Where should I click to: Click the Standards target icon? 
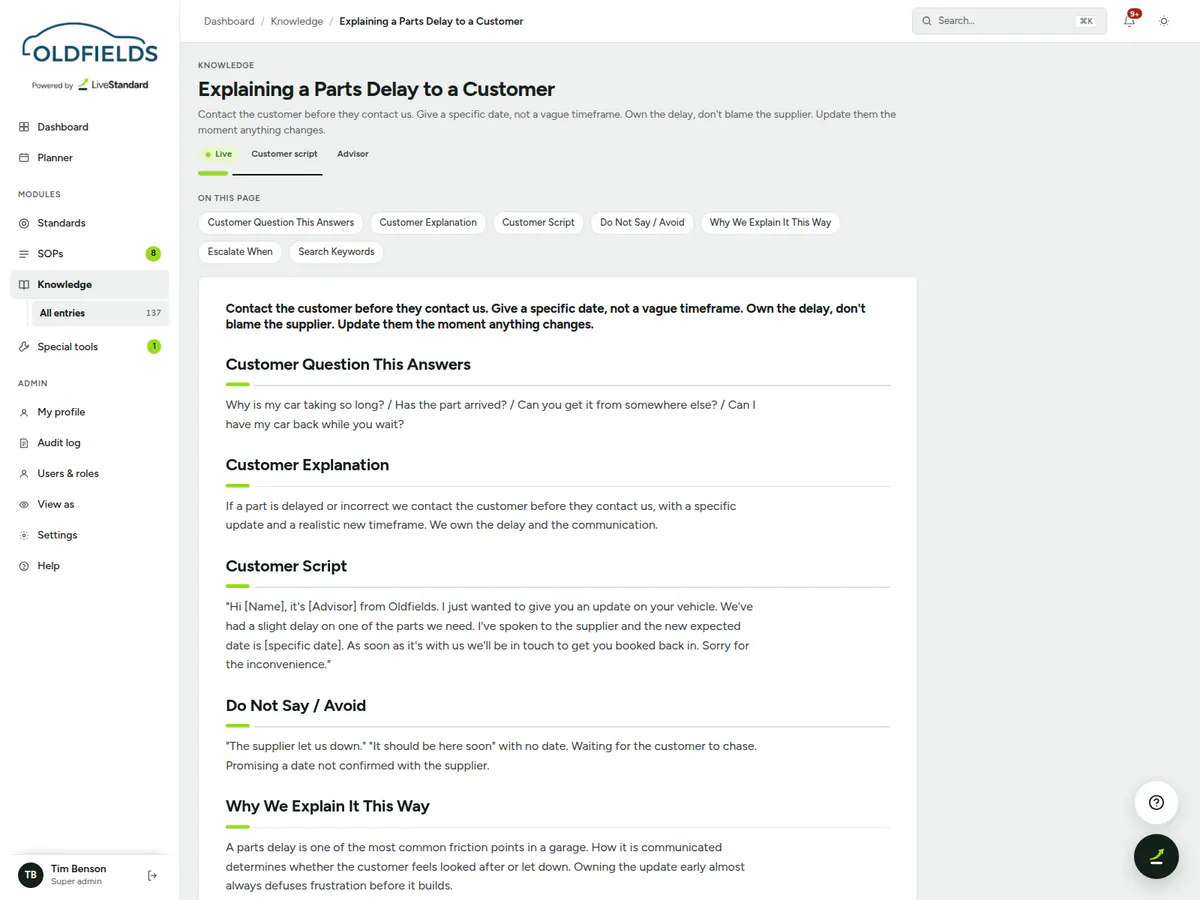[24, 223]
